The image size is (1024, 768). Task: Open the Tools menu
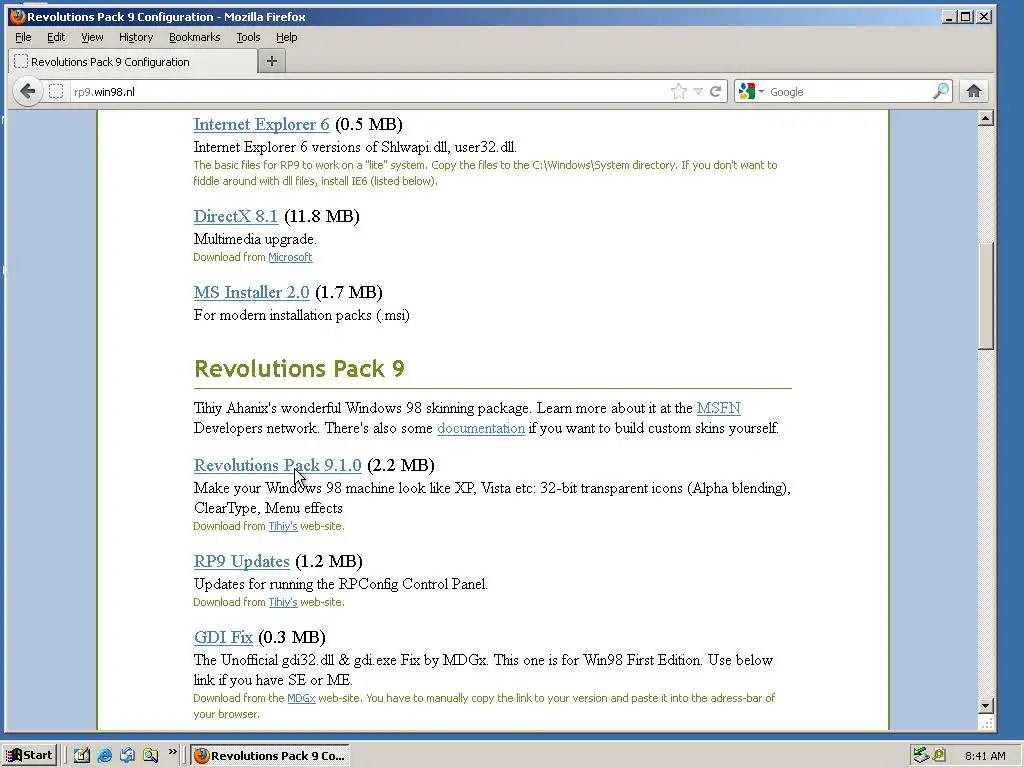[x=248, y=37]
